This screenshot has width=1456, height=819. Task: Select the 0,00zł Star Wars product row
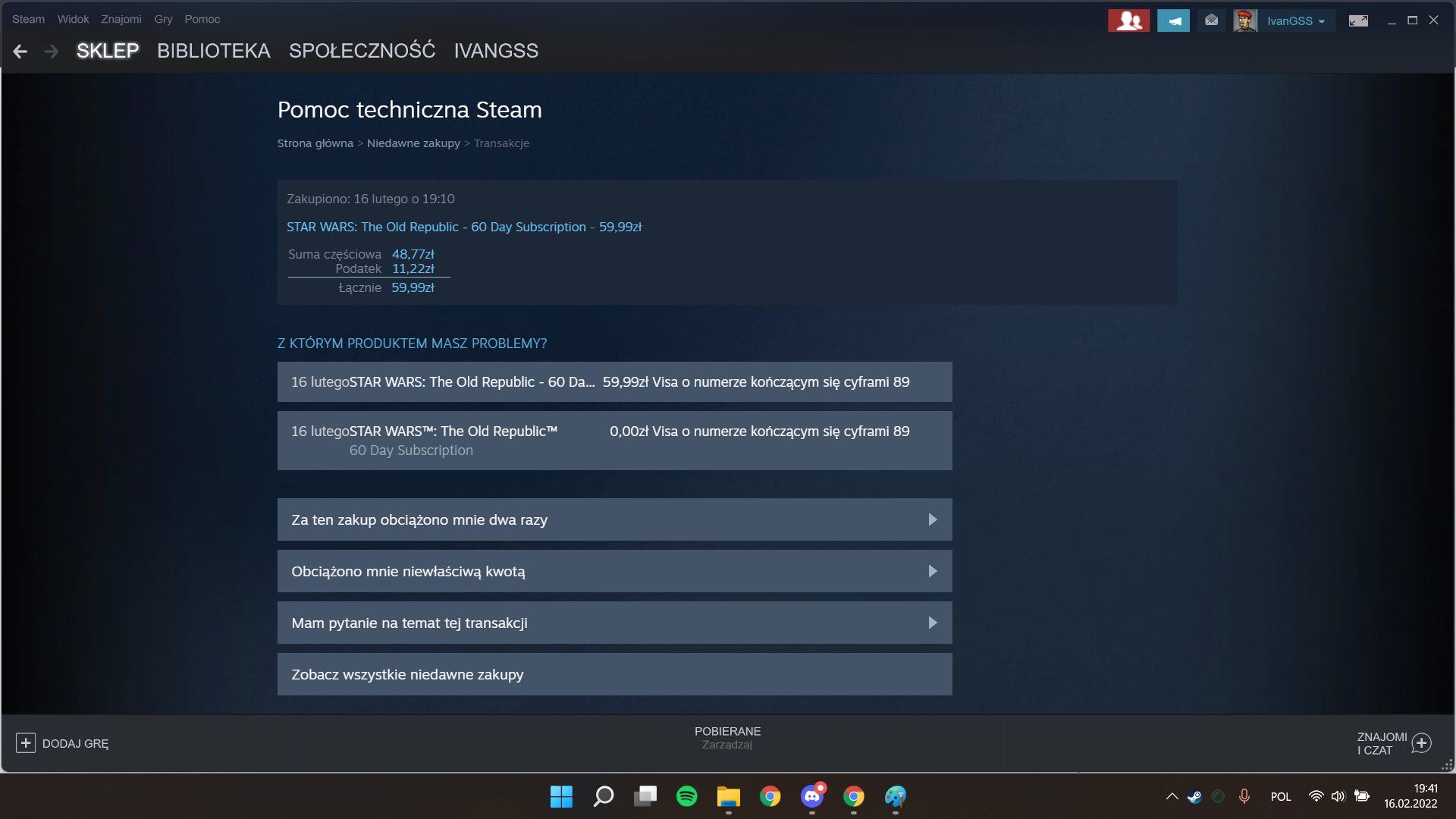(615, 441)
